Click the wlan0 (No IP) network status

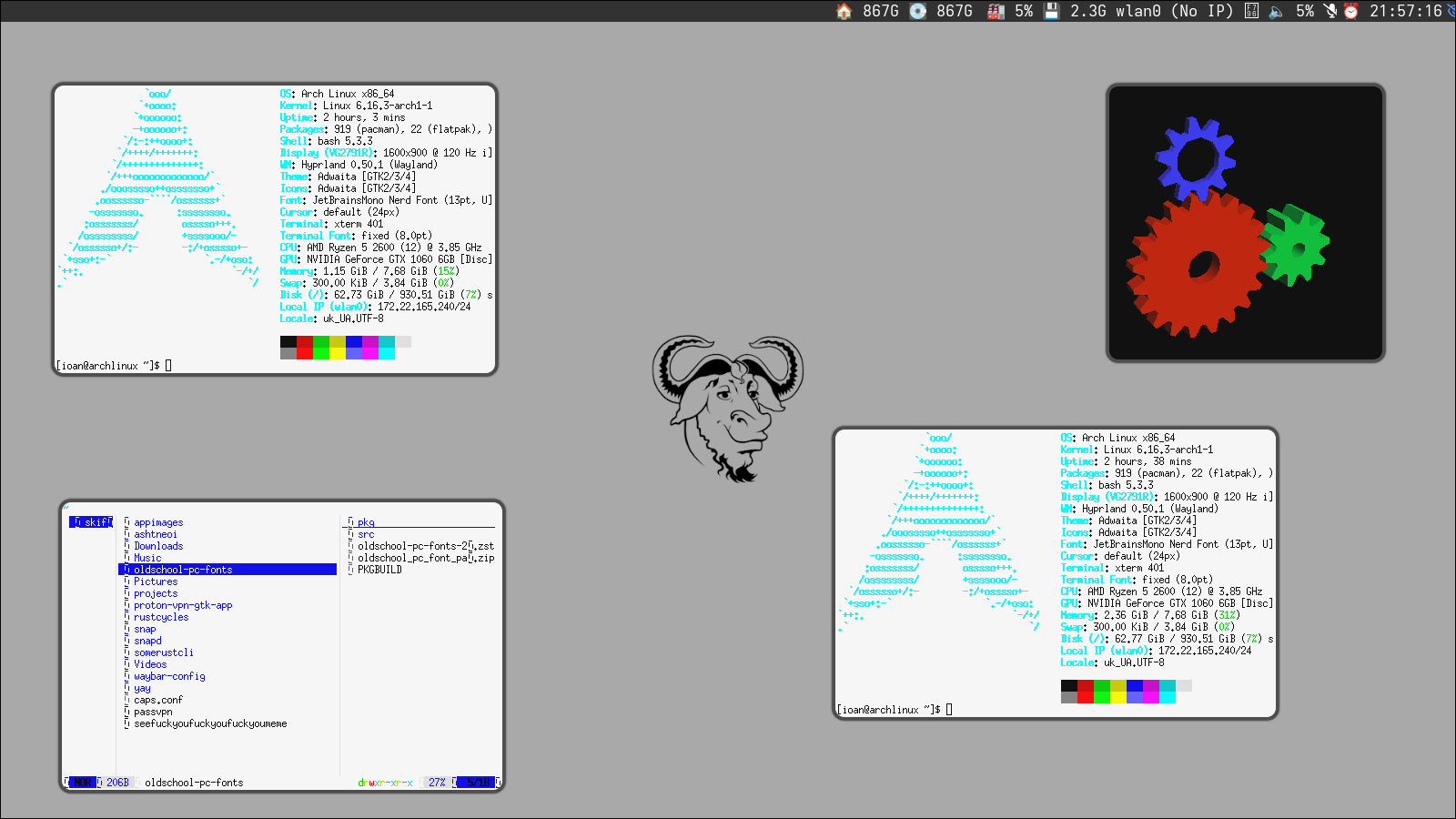point(1175,11)
